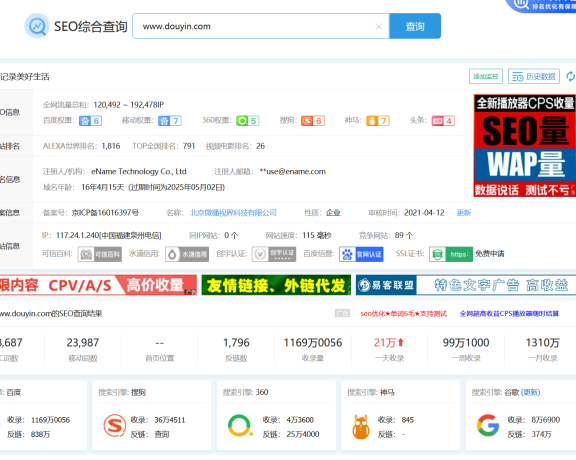576x460 pixels.
Task: Open the 友情链接、外链代发 ad banner
Action: coord(276,285)
